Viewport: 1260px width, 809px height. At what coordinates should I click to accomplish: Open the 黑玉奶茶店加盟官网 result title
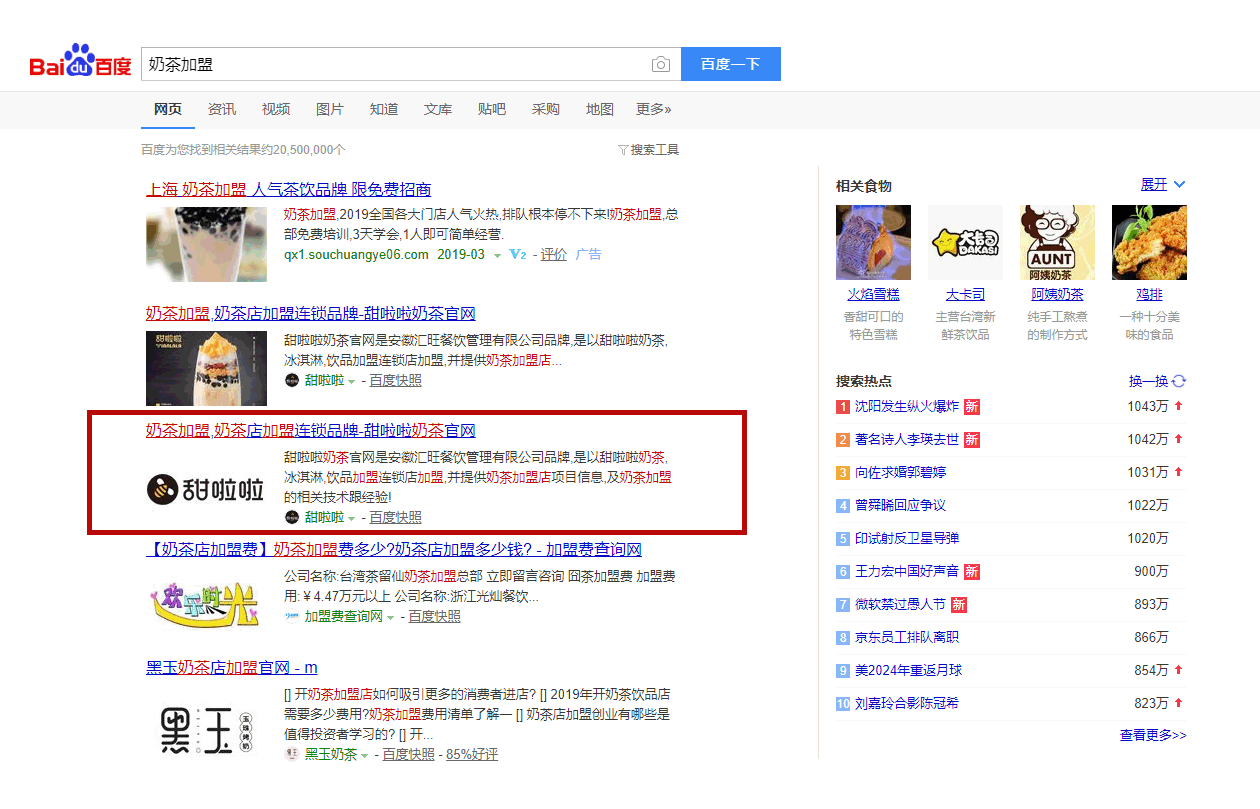232,668
